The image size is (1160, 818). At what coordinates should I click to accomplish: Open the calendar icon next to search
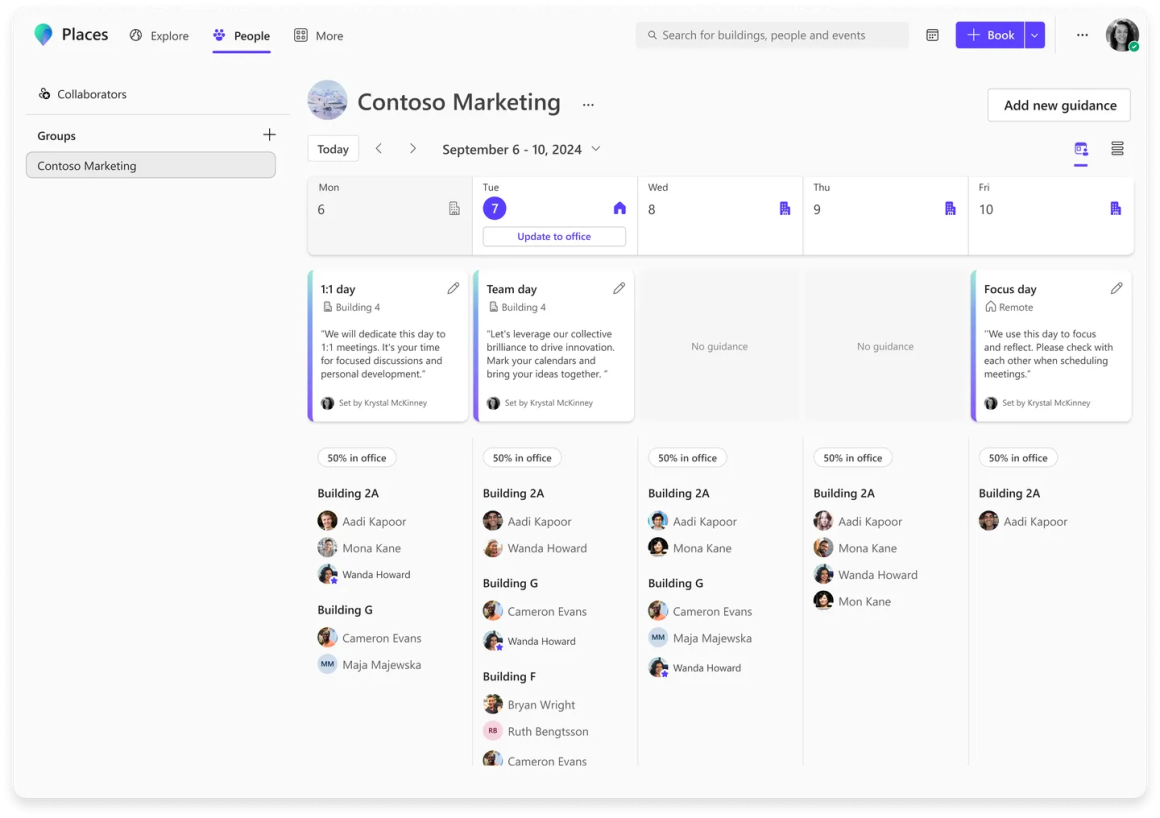point(932,35)
